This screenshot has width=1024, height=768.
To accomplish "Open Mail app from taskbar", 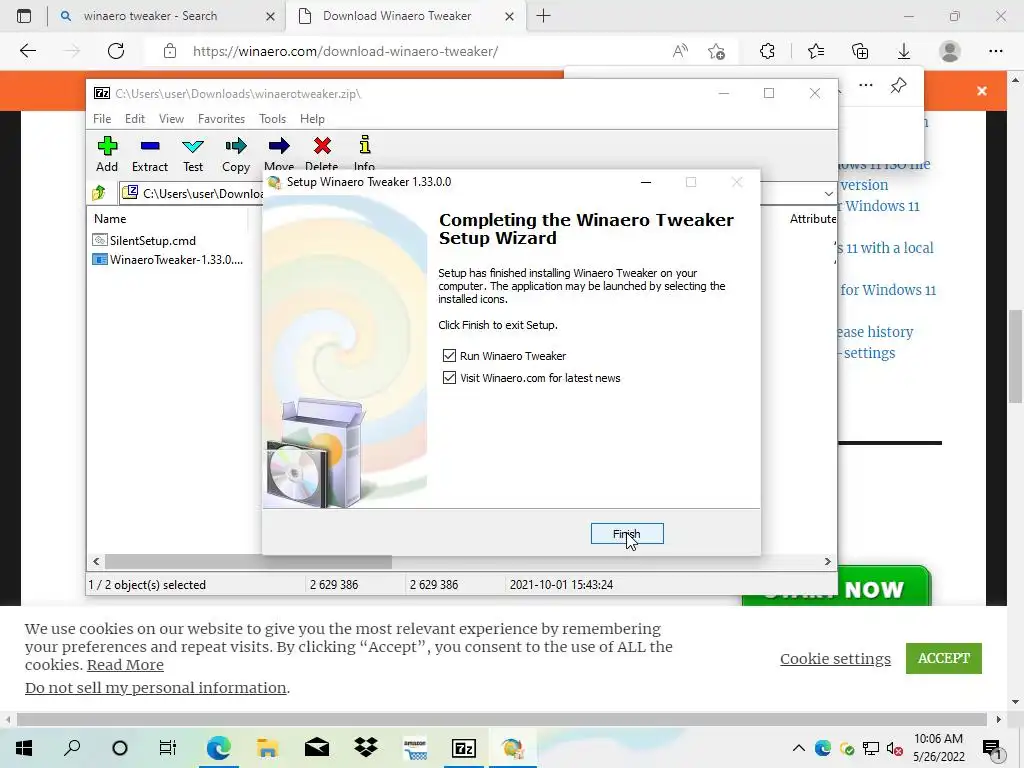I will (x=317, y=748).
